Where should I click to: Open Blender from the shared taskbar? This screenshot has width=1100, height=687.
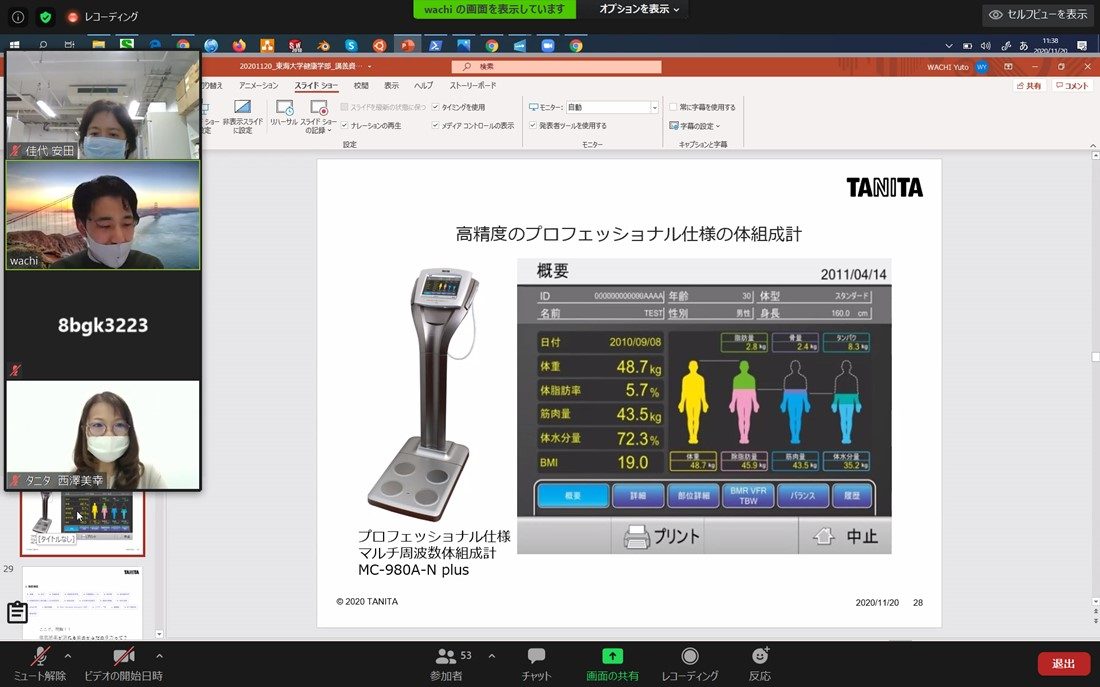coord(323,46)
